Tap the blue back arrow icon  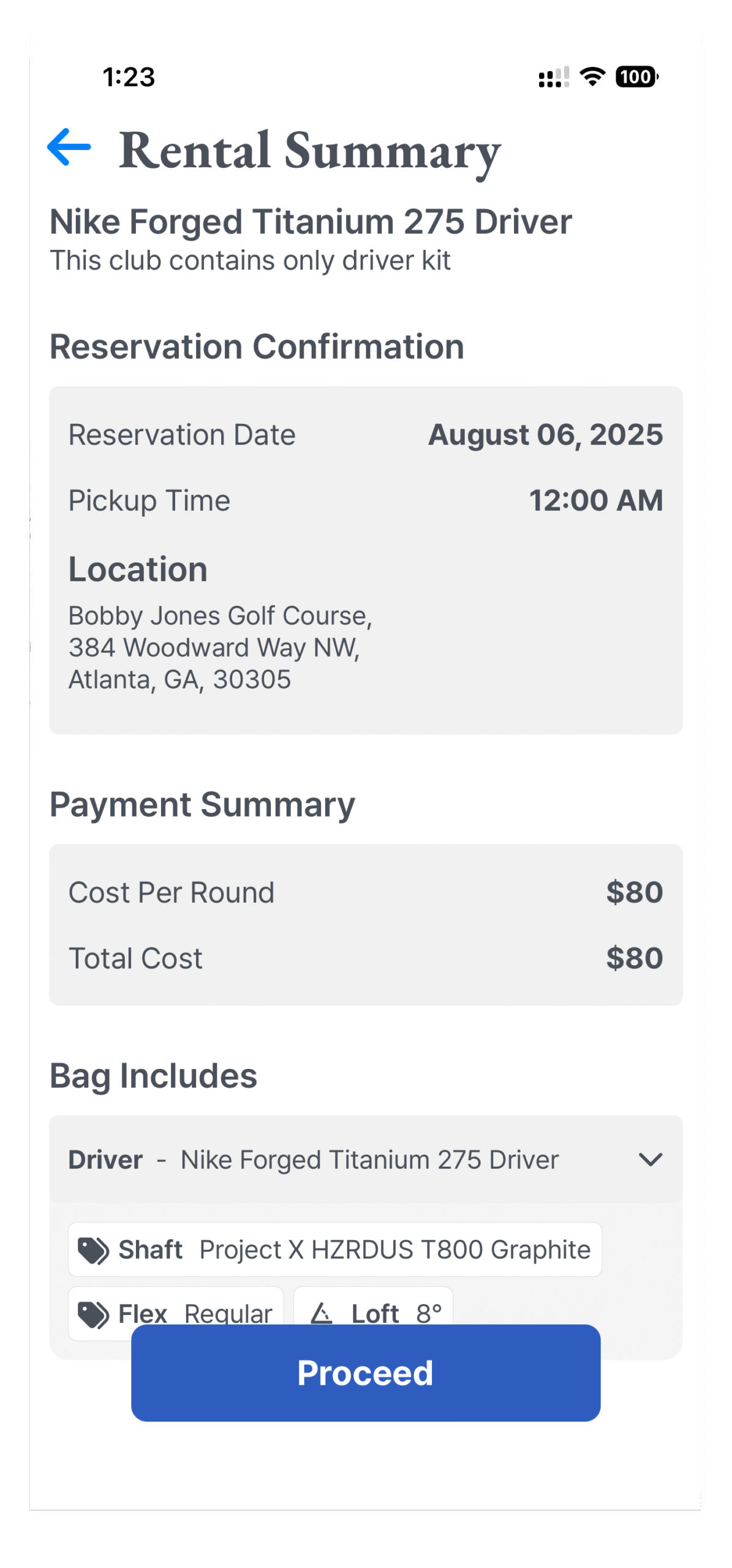[69, 147]
